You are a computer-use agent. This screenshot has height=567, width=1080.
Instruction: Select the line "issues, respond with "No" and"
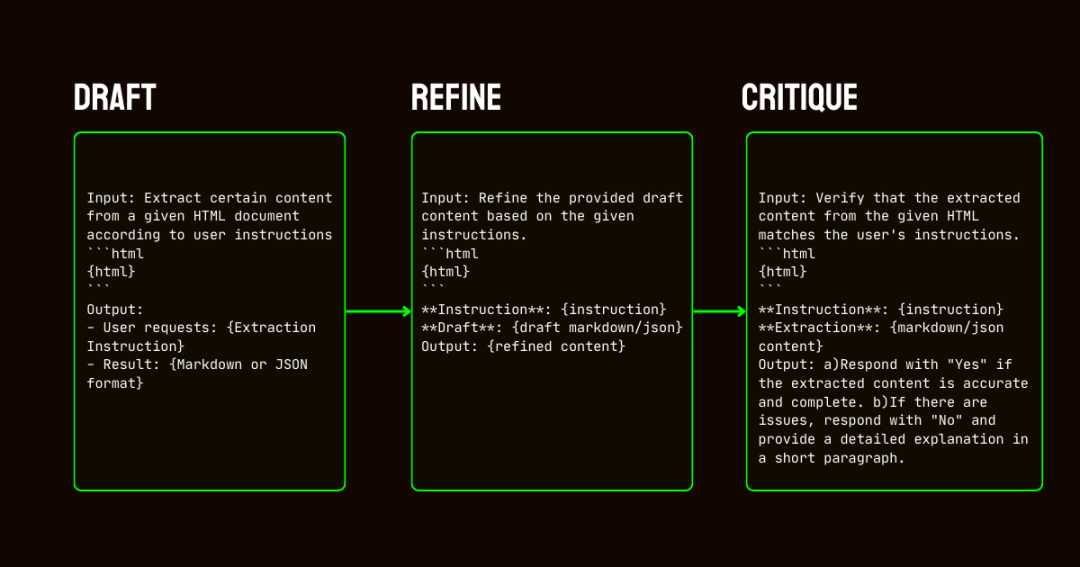pos(877,421)
